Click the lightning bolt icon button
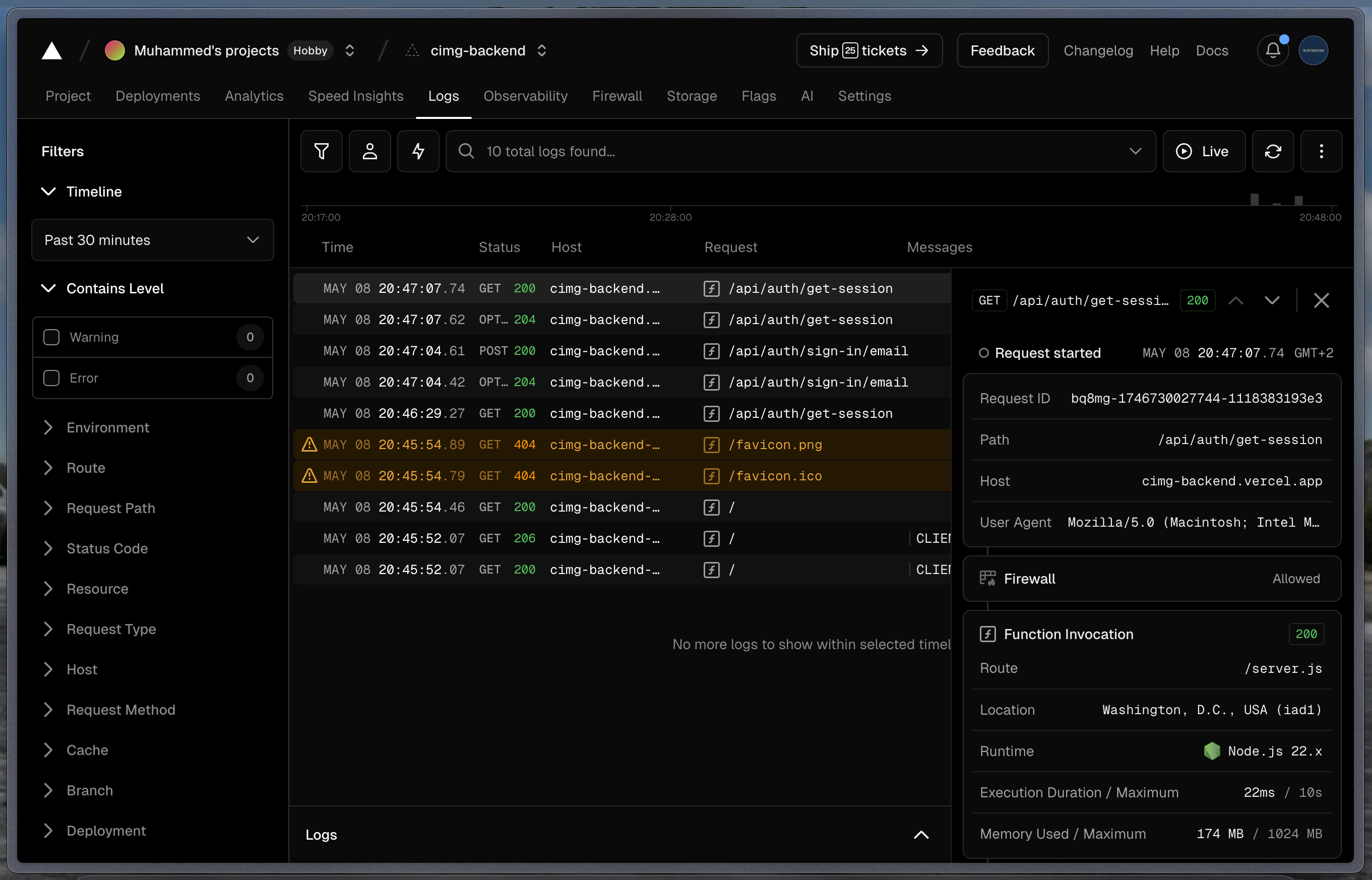 (x=418, y=151)
